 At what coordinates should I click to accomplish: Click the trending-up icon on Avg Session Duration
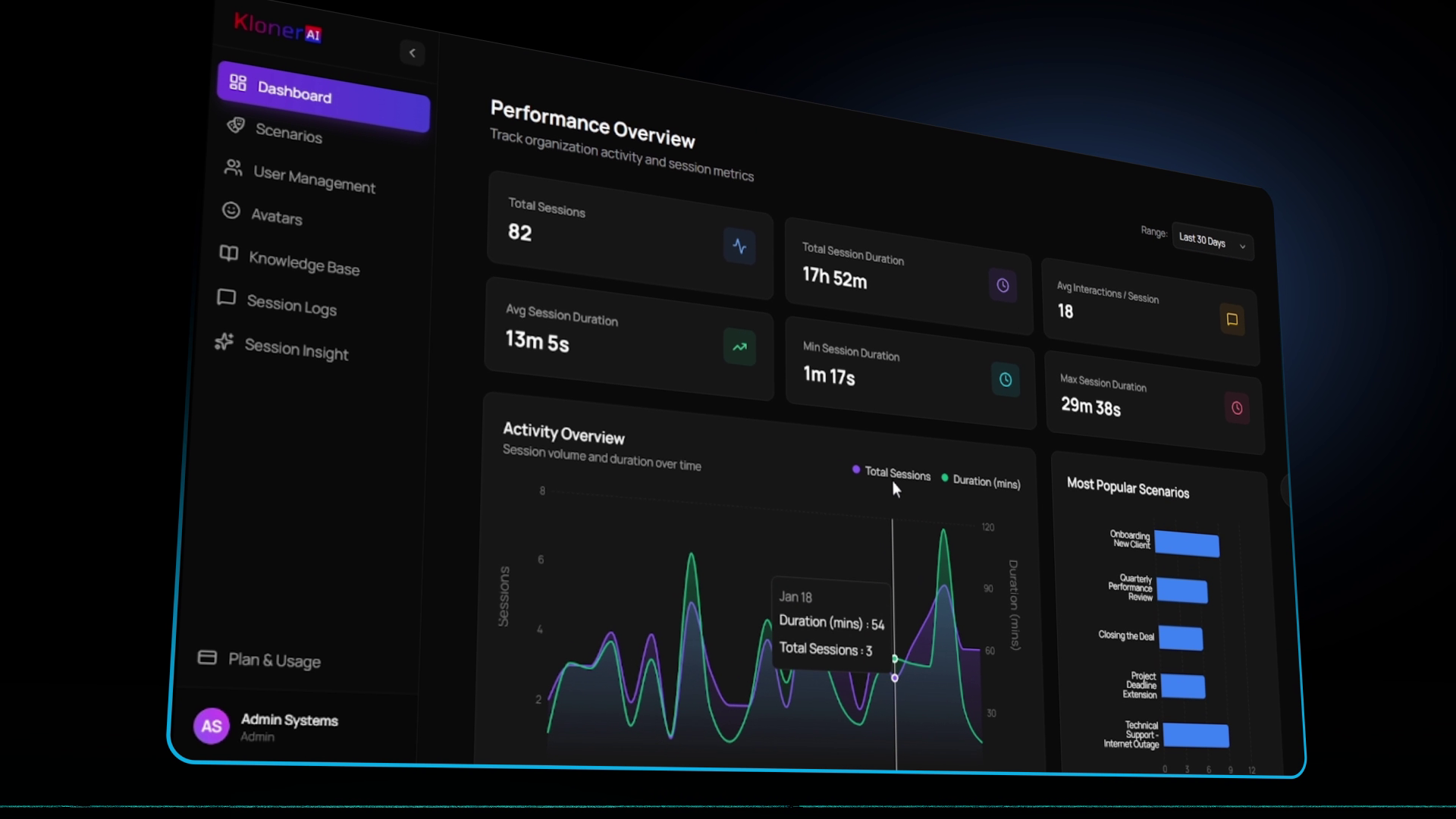740,347
